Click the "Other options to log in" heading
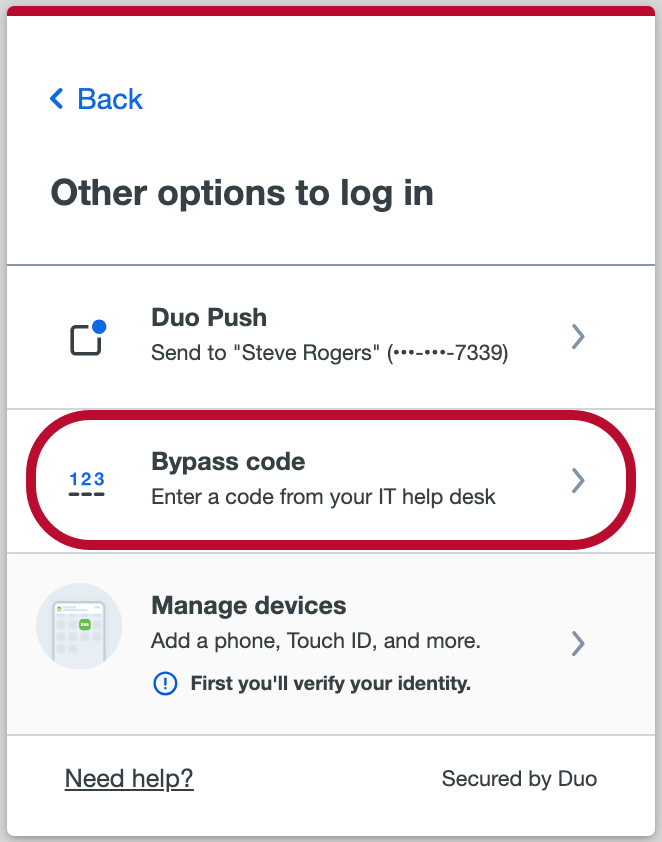 (242, 192)
